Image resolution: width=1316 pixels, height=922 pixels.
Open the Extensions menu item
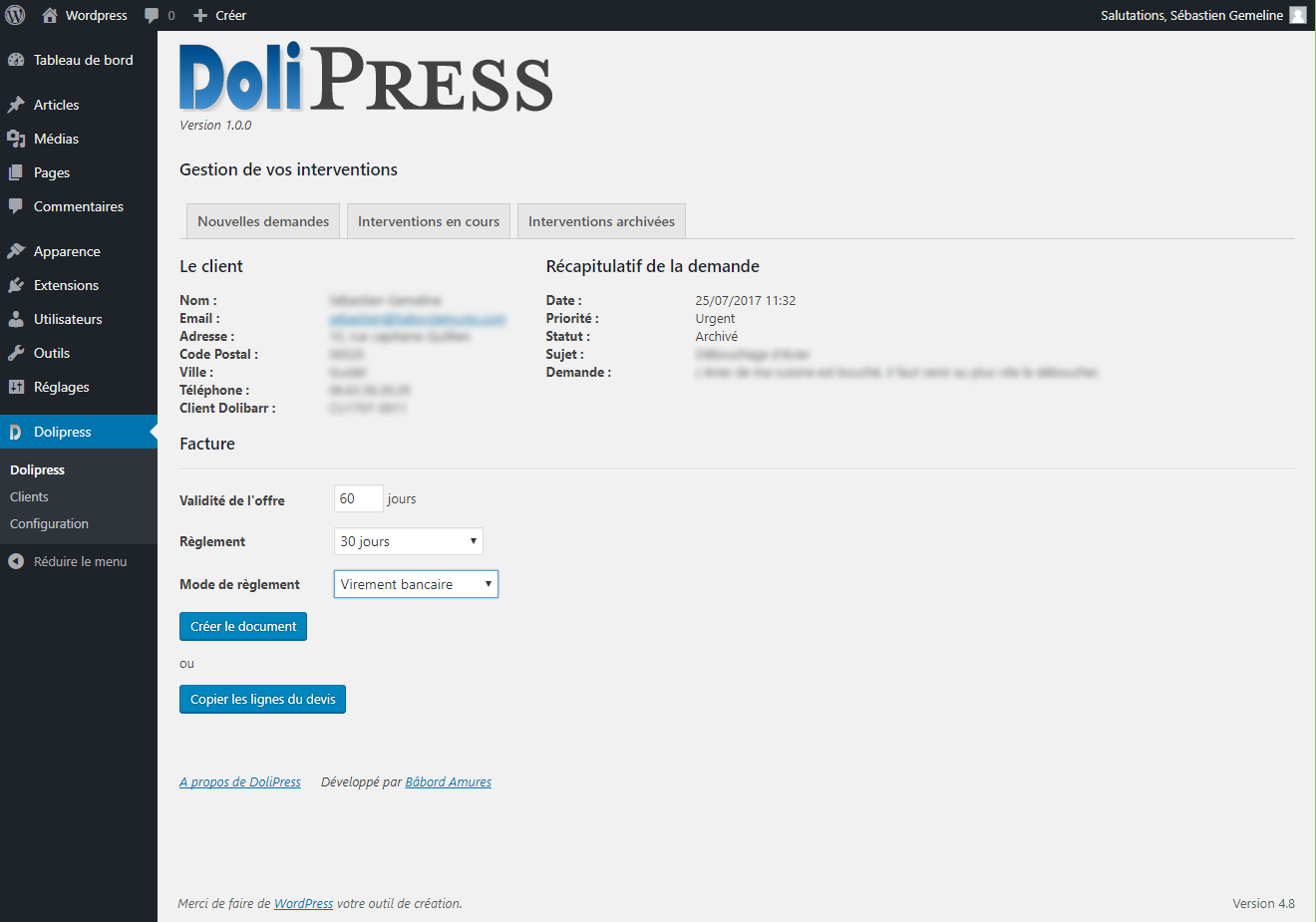click(x=79, y=285)
